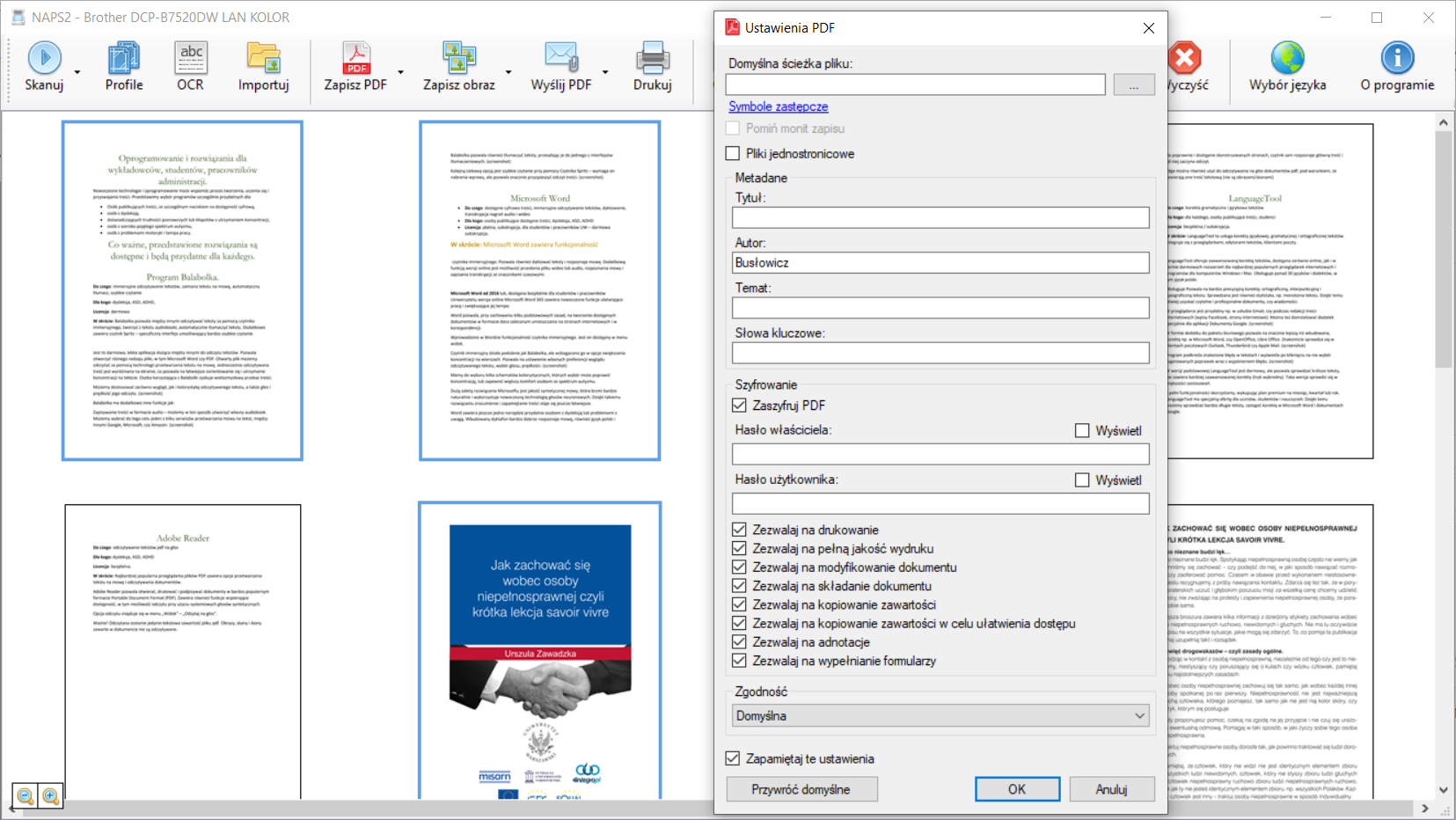
Task: Send scans with Wyślij PDF
Action: [562, 66]
